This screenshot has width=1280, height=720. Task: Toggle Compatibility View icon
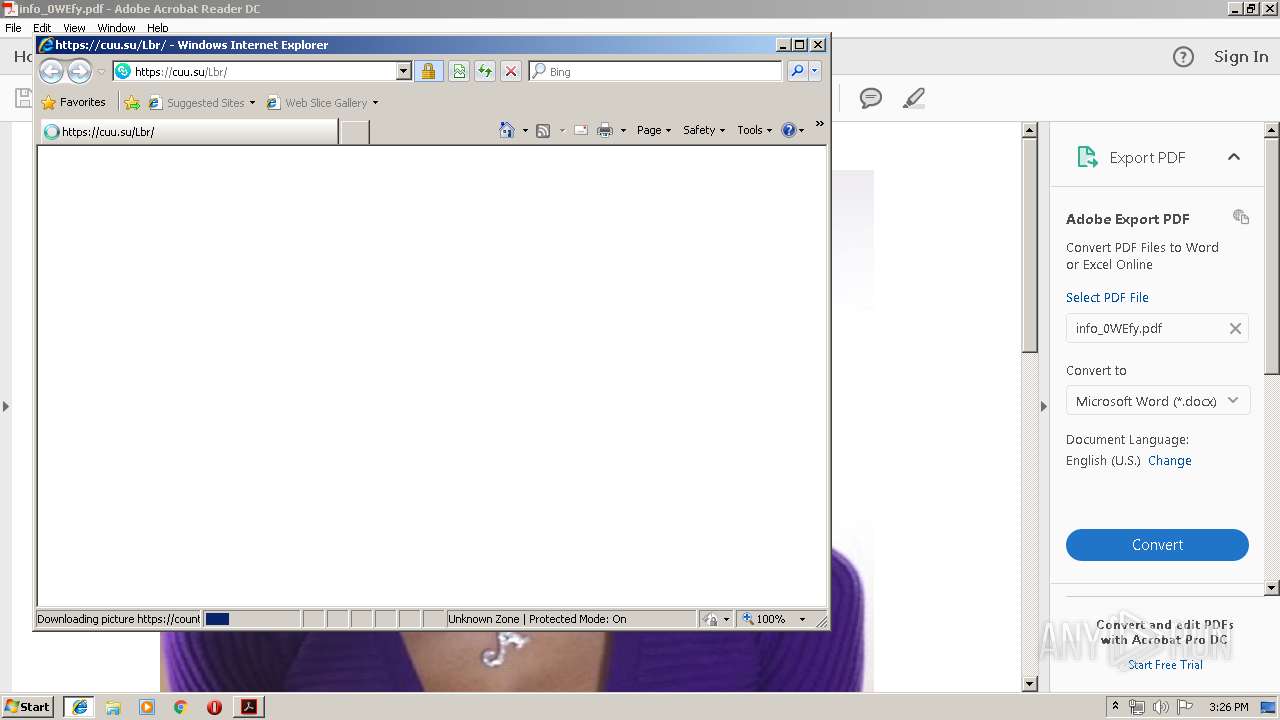pyautogui.click(x=459, y=71)
